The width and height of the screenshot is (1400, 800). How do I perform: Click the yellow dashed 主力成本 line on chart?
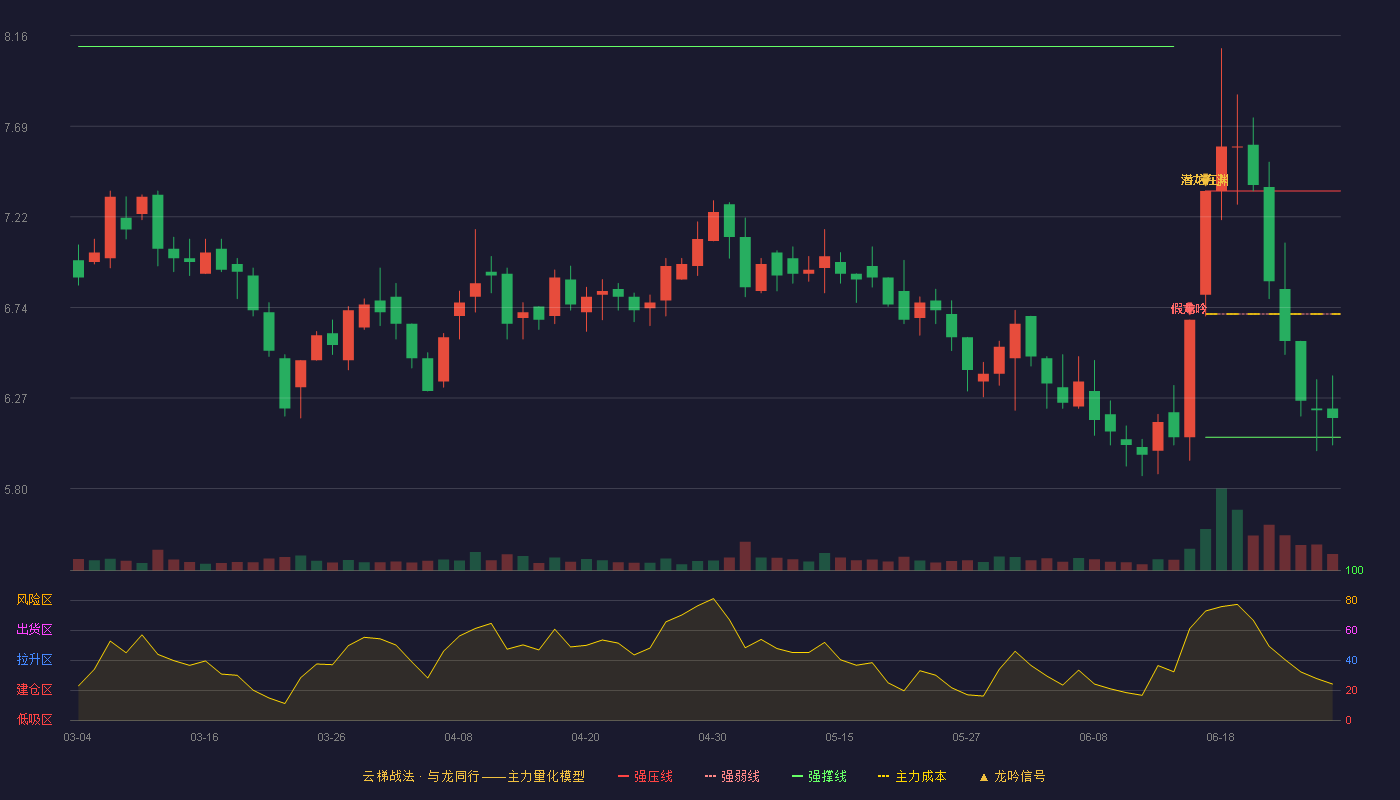click(1273, 314)
